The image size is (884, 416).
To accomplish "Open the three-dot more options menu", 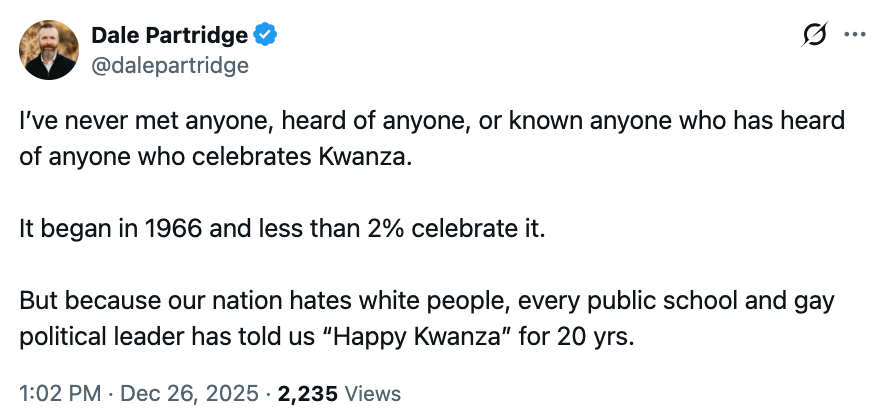I will pos(854,35).
